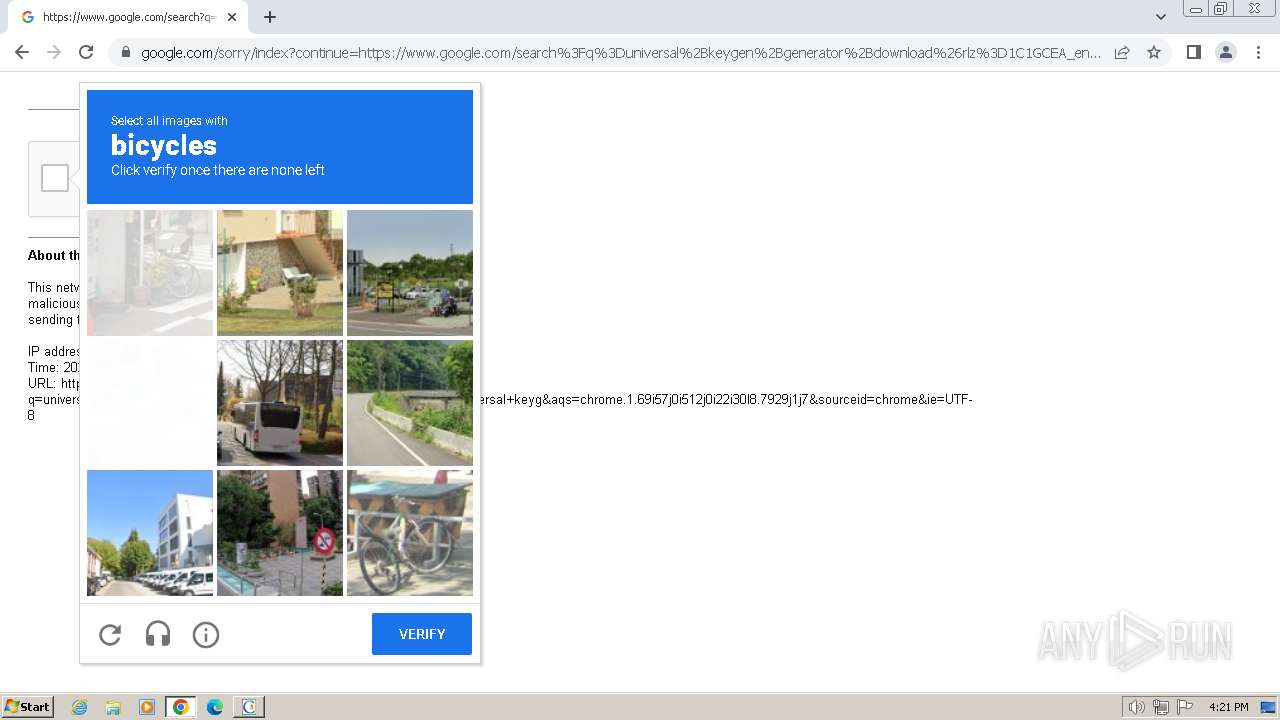Open the Chrome profile avatar

click(1225, 52)
